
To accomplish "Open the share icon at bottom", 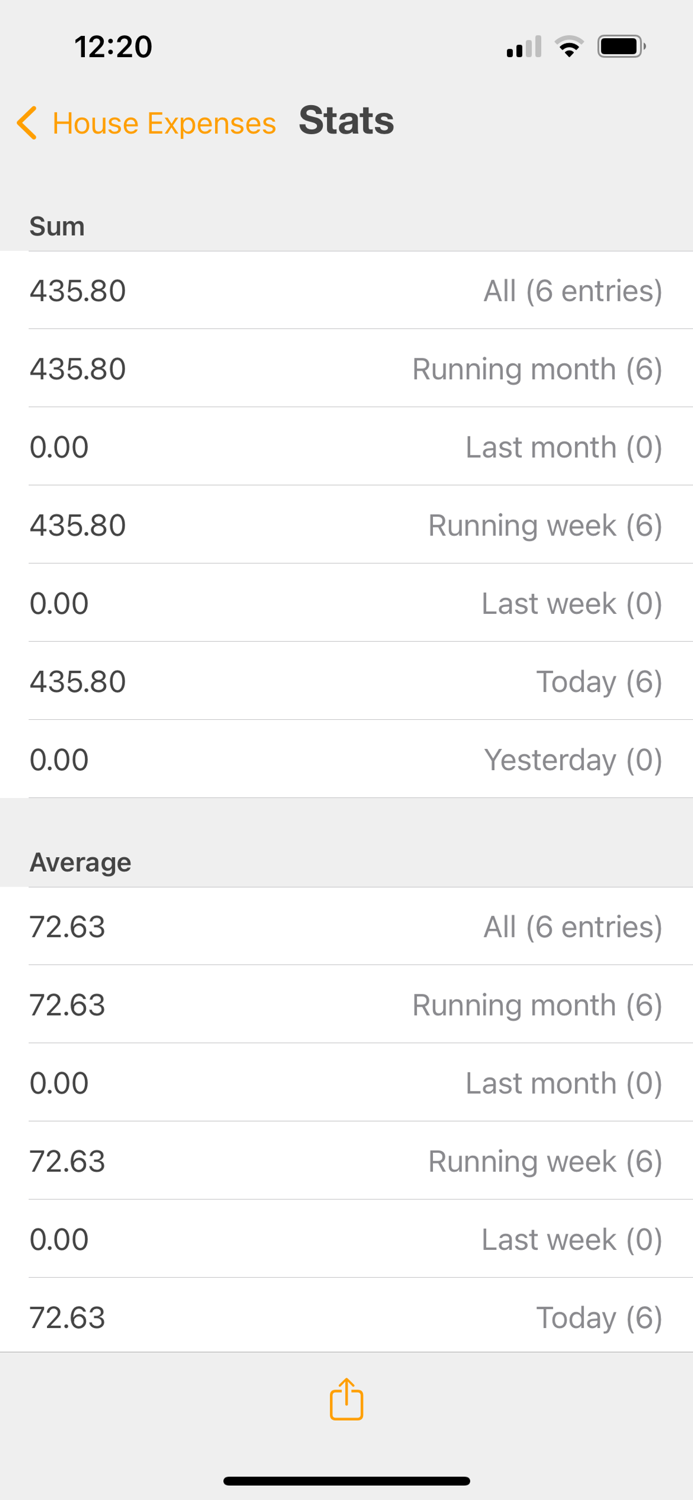I will [346, 1399].
